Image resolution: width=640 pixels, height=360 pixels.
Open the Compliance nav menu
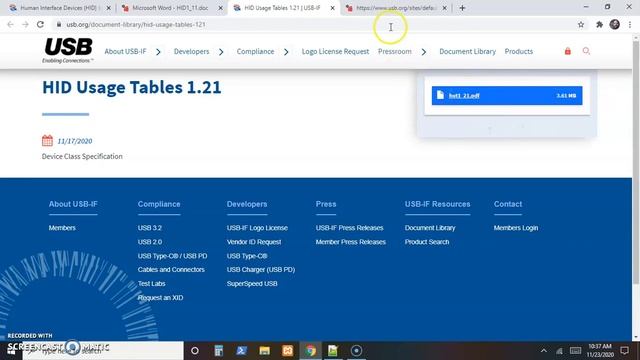coord(256,51)
